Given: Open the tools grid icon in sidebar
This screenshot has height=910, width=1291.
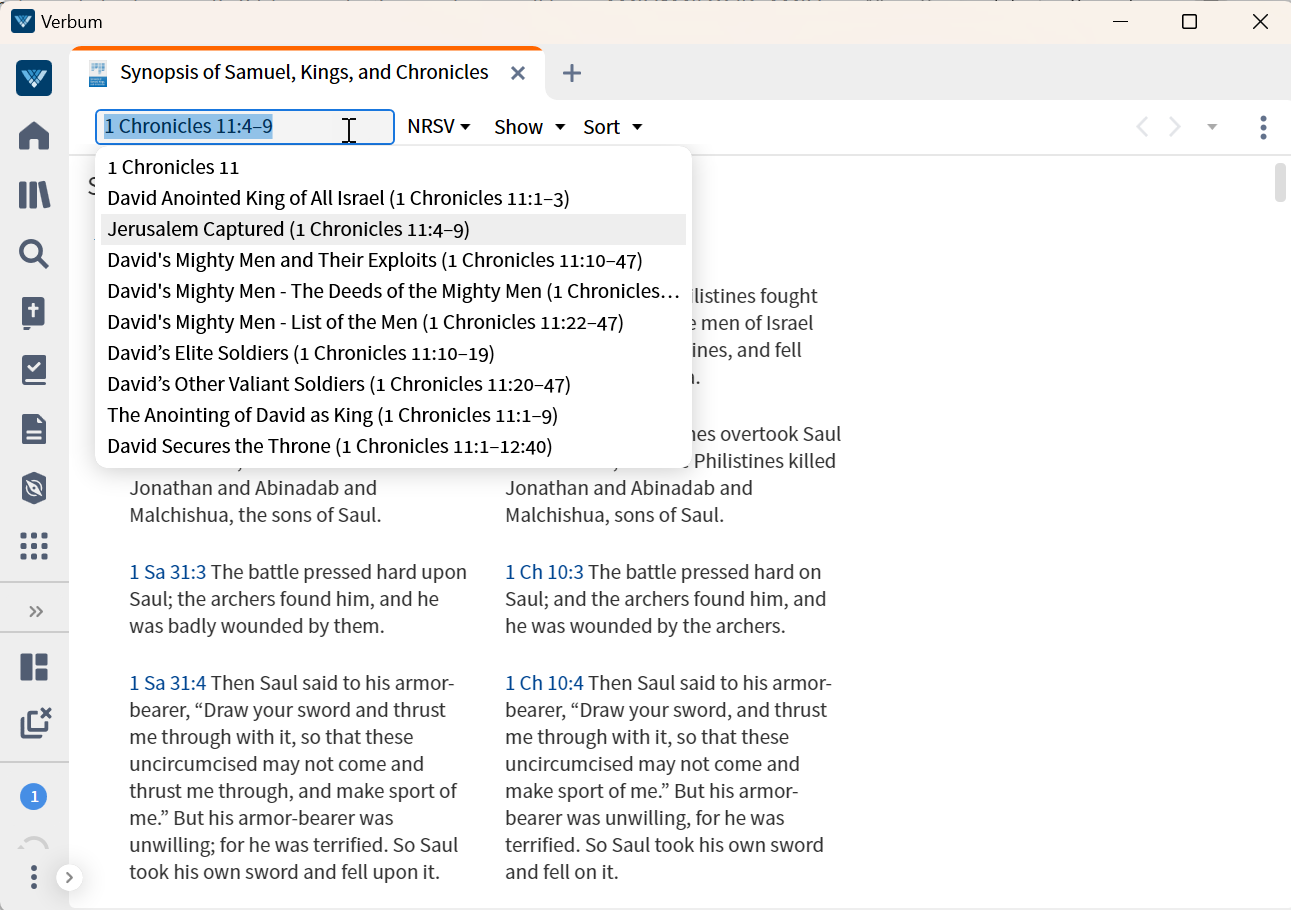Looking at the screenshot, I should click(34, 546).
